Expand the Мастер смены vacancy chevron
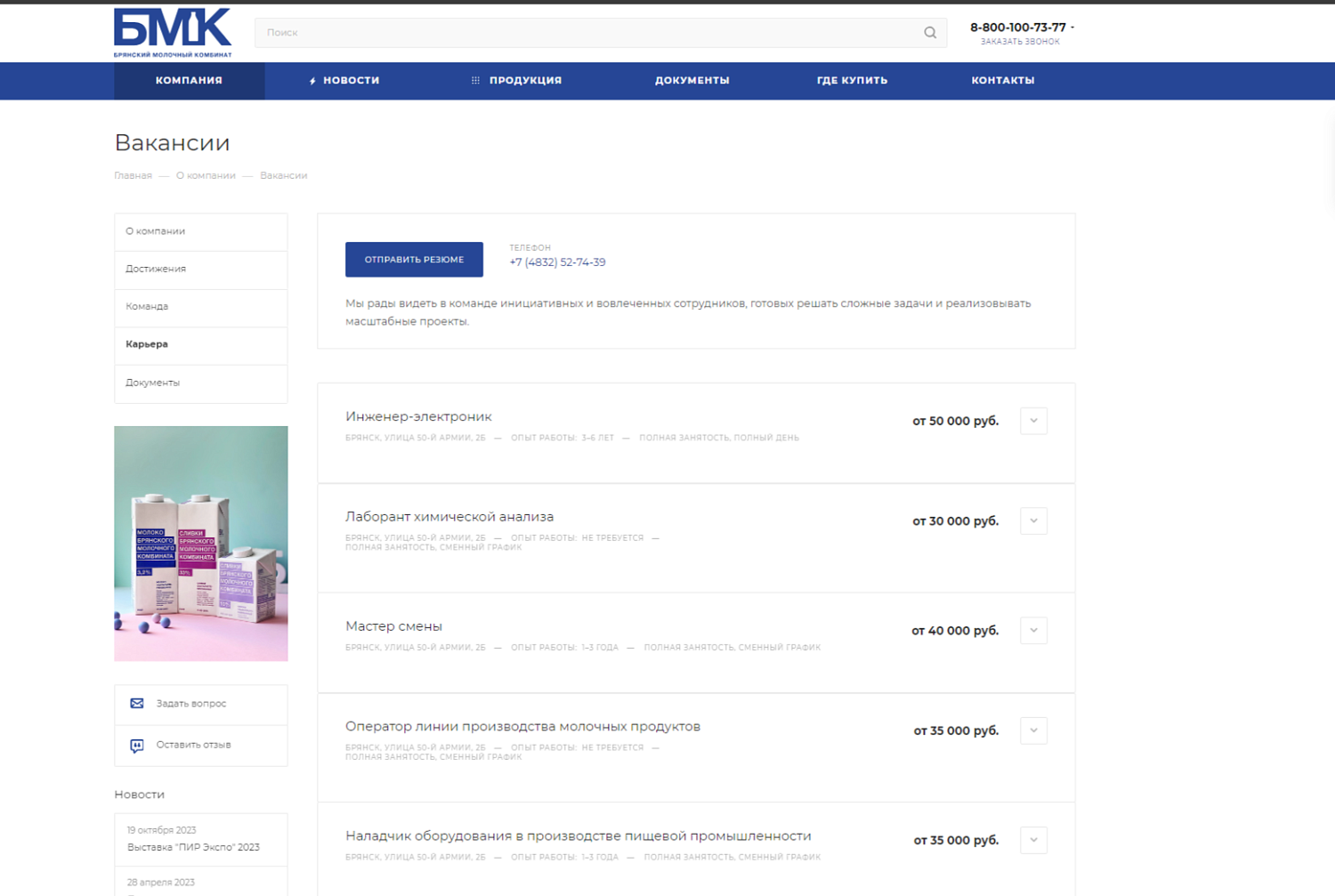1335x896 pixels. pyautogui.click(x=1033, y=631)
